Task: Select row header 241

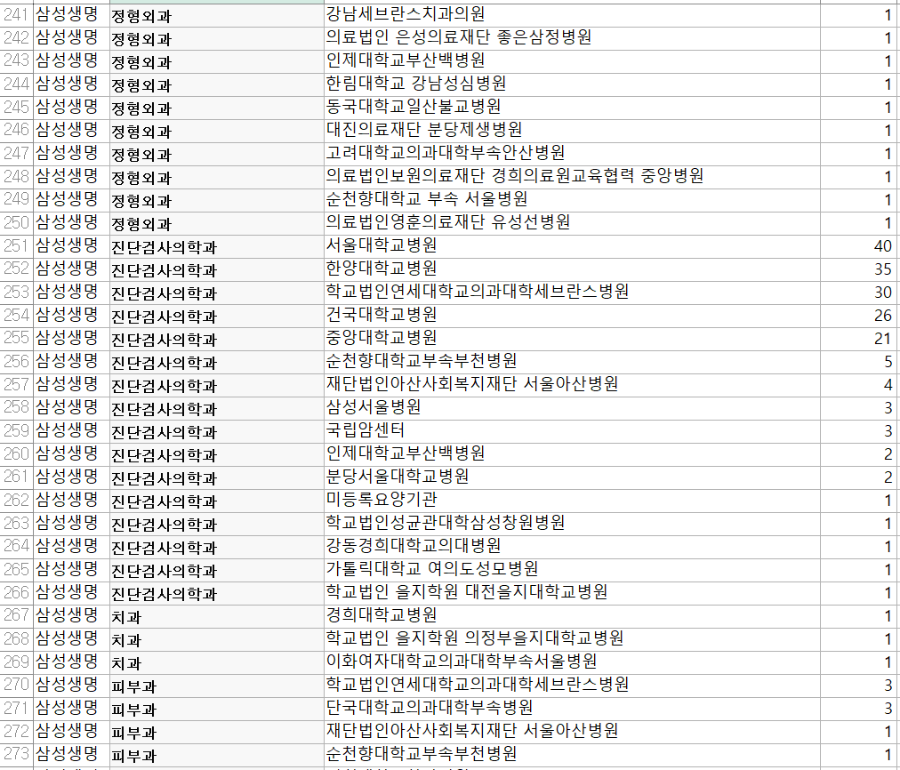Action: [x=17, y=15]
